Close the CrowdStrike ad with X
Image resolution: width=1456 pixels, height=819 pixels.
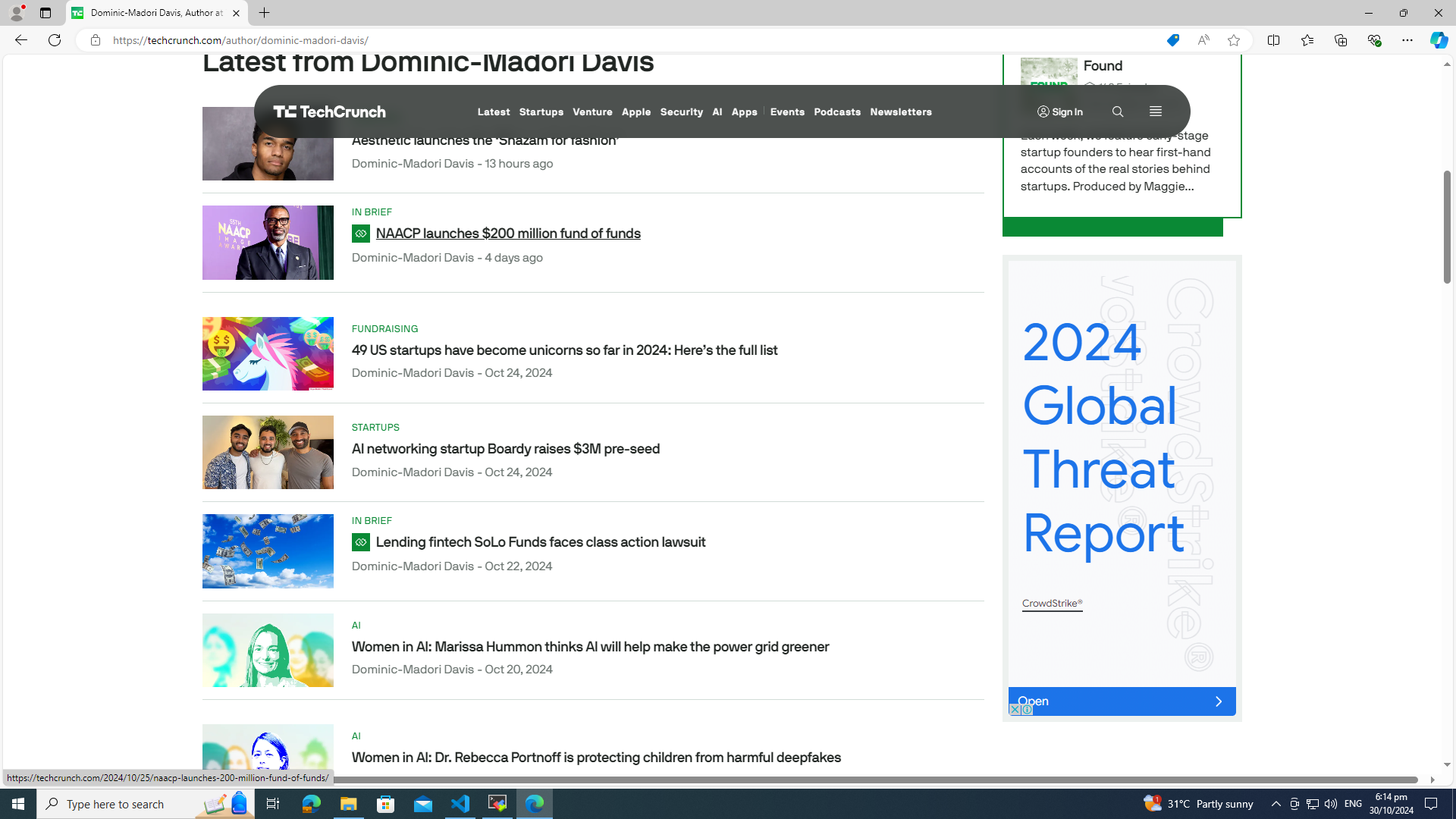point(1015,710)
